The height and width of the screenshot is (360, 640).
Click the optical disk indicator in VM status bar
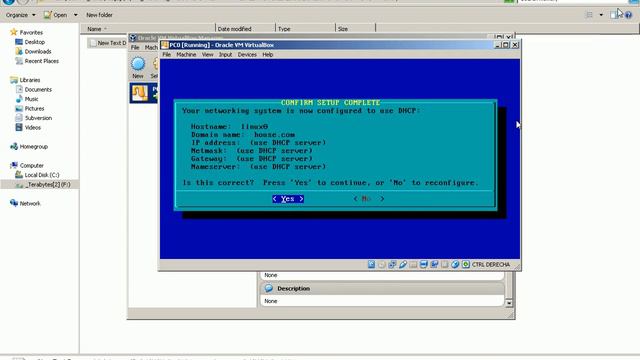pos(382,264)
